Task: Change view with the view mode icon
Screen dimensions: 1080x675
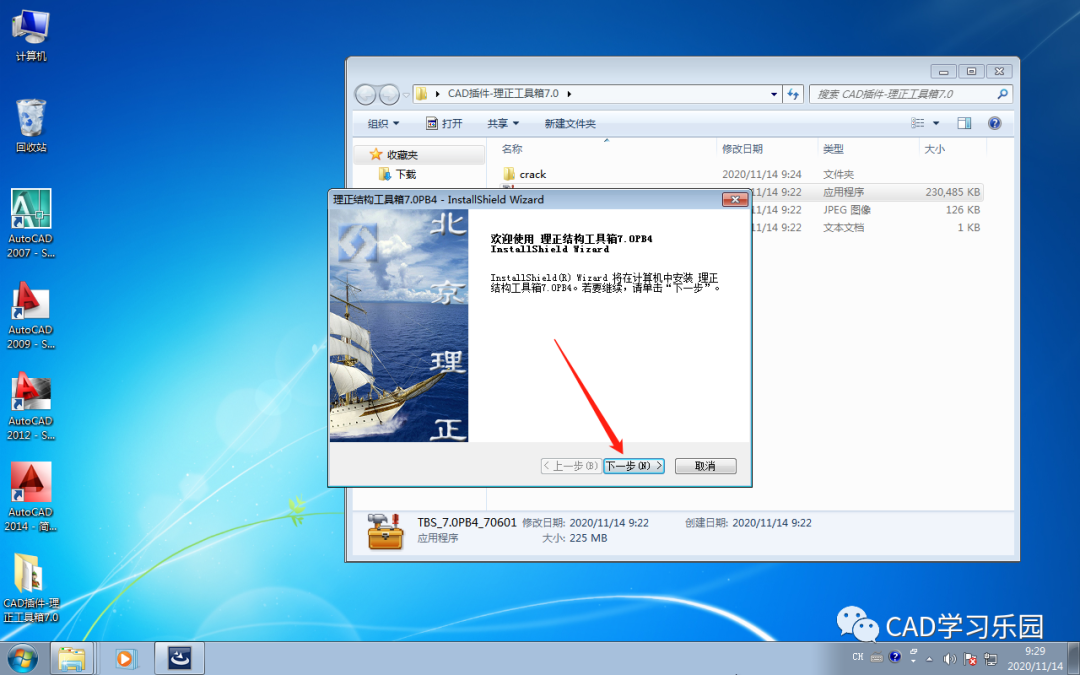Action: click(917, 123)
